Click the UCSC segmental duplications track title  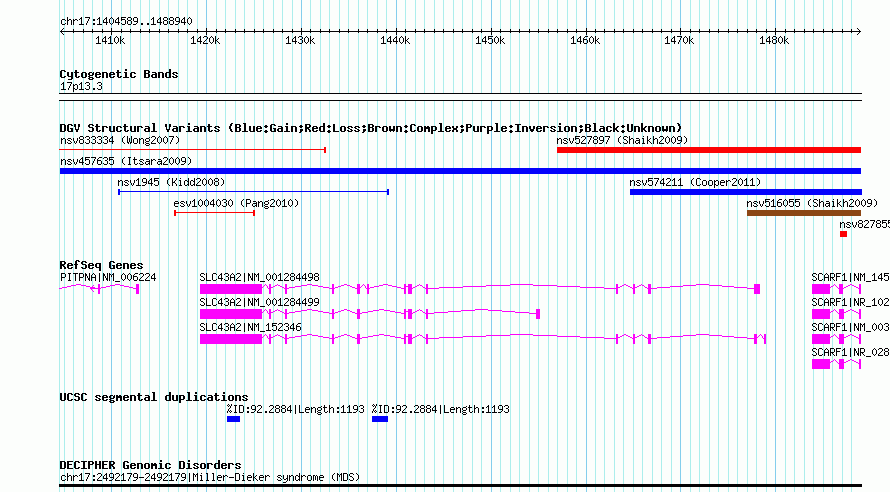(x=154, y=397)
